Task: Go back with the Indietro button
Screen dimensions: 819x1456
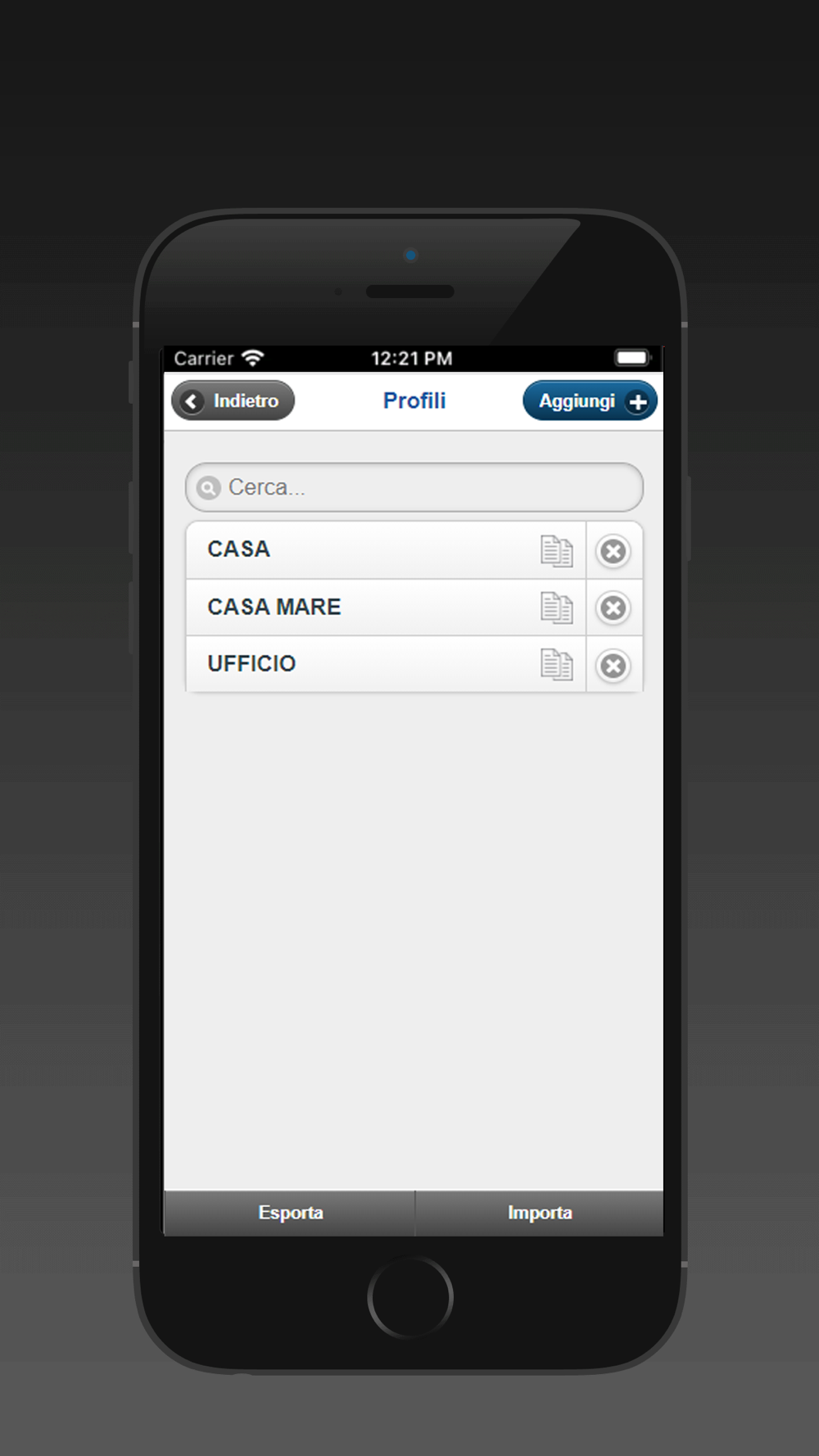Action: pos(233,401)
